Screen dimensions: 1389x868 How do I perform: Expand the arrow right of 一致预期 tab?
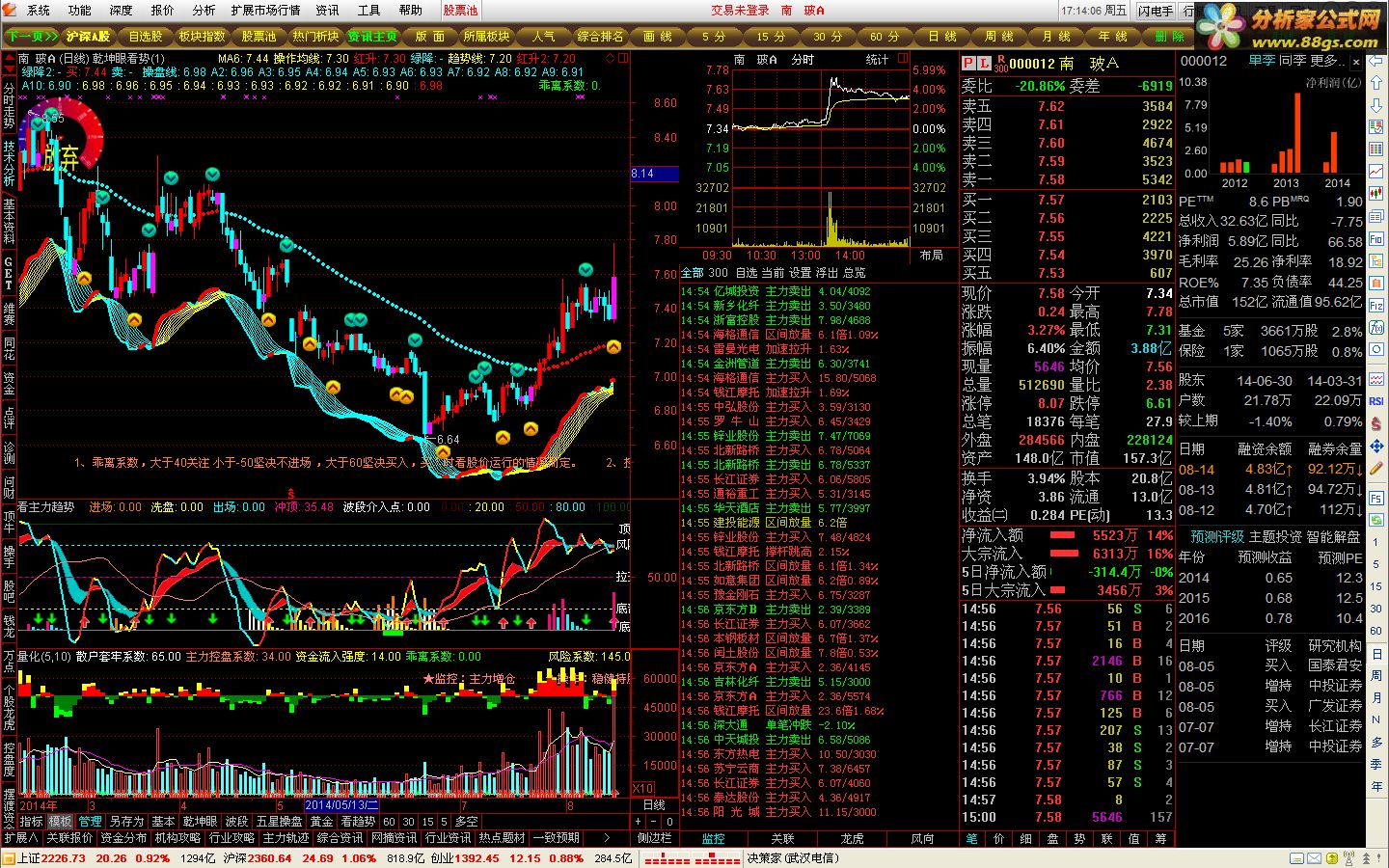tap(606, 838)
